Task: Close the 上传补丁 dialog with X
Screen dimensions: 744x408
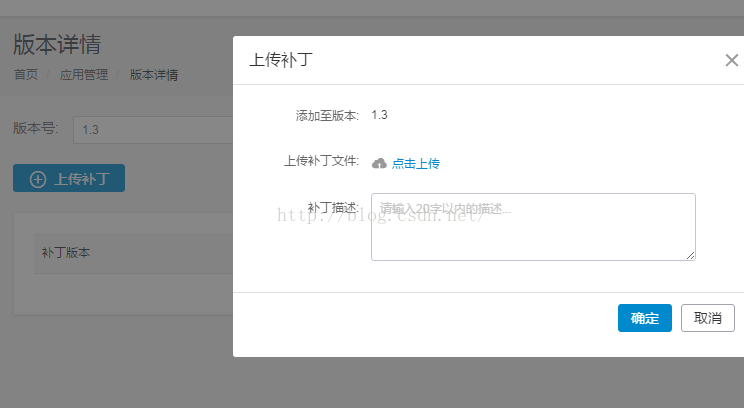Action: tap(732, 60)
